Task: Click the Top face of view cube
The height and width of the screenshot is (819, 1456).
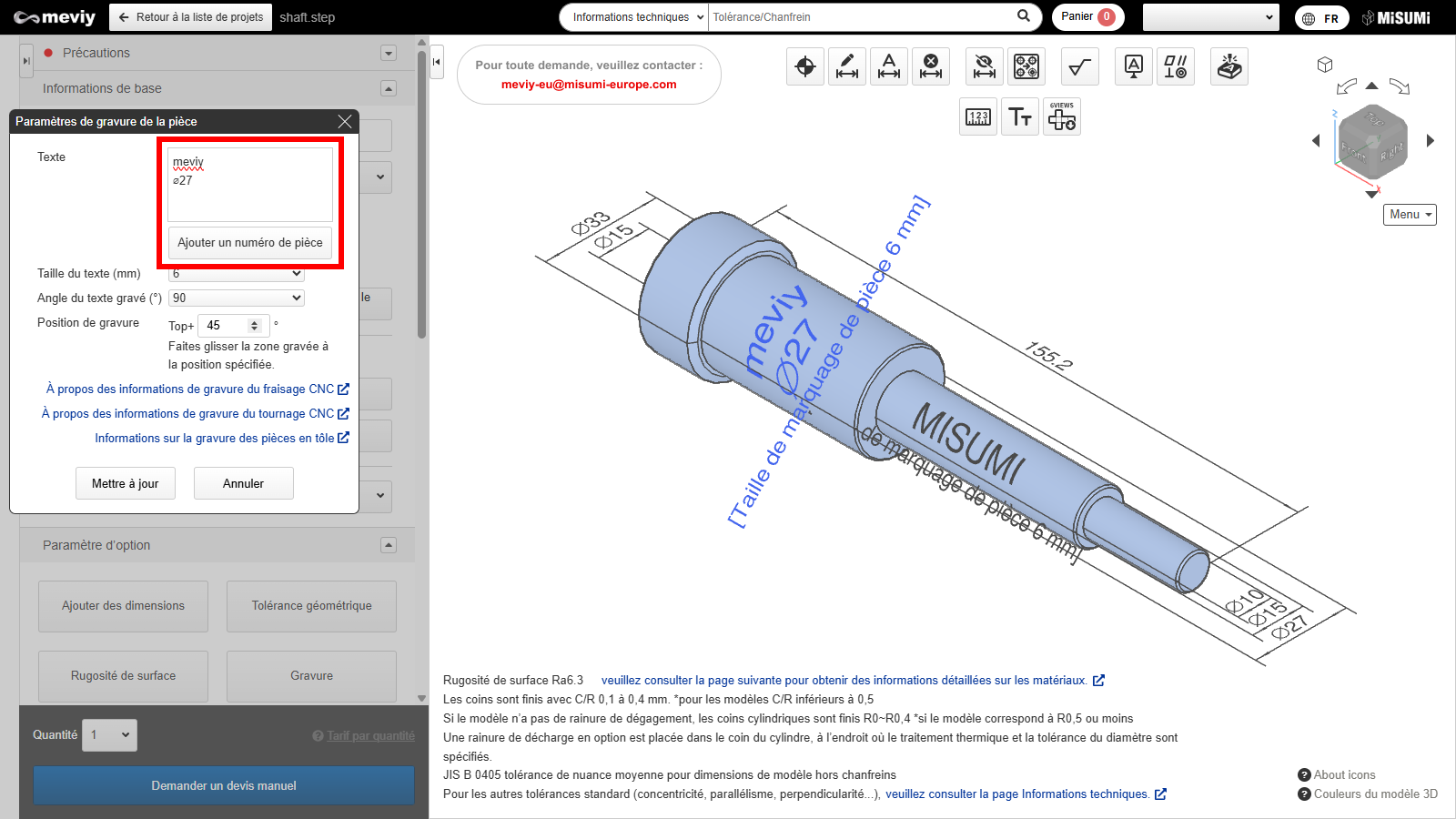Action: 1374,120
